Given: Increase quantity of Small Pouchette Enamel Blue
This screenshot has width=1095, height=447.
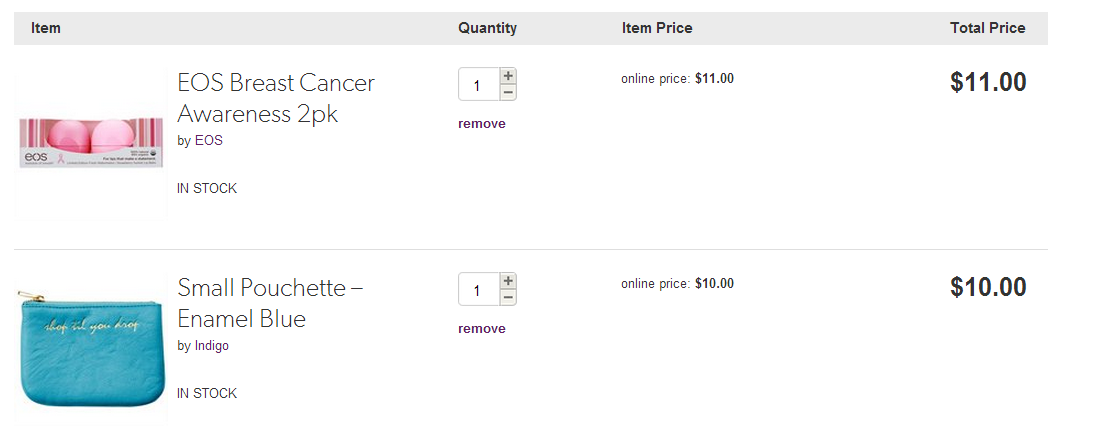Looking at the screenshot, I should point(508,281).
